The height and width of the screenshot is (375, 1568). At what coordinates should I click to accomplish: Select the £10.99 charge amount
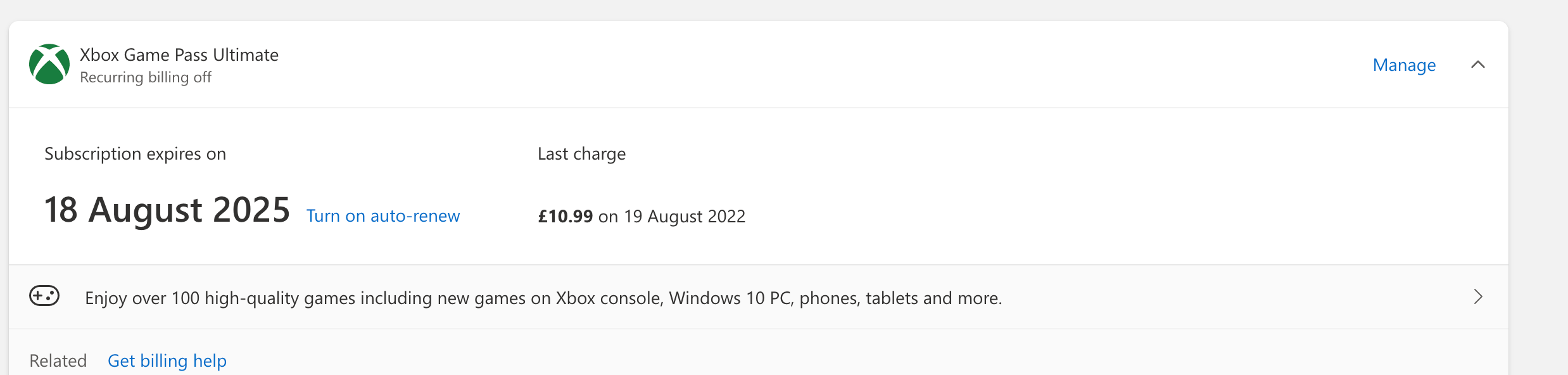(565, 217)
